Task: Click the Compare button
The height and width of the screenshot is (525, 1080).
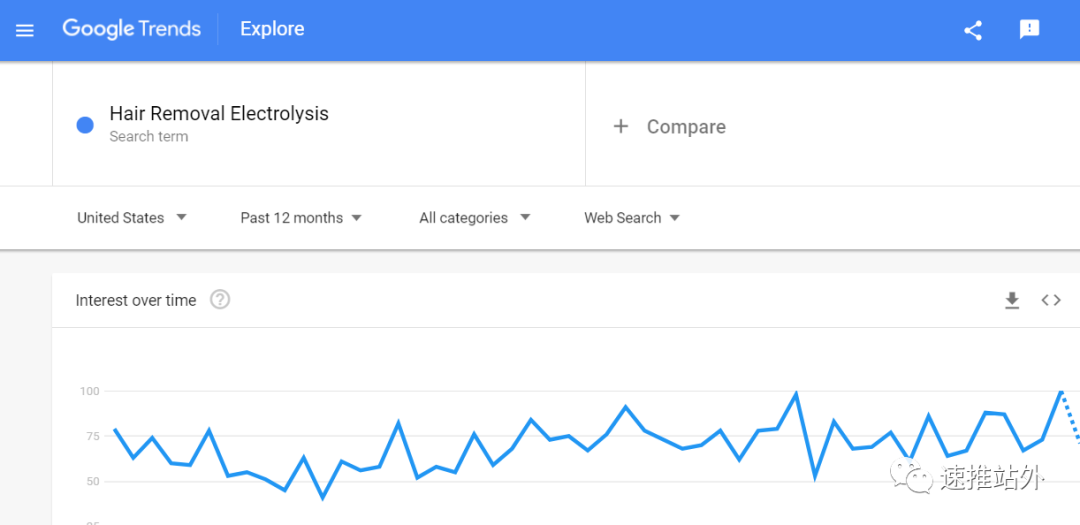Action: pos(686,127)
